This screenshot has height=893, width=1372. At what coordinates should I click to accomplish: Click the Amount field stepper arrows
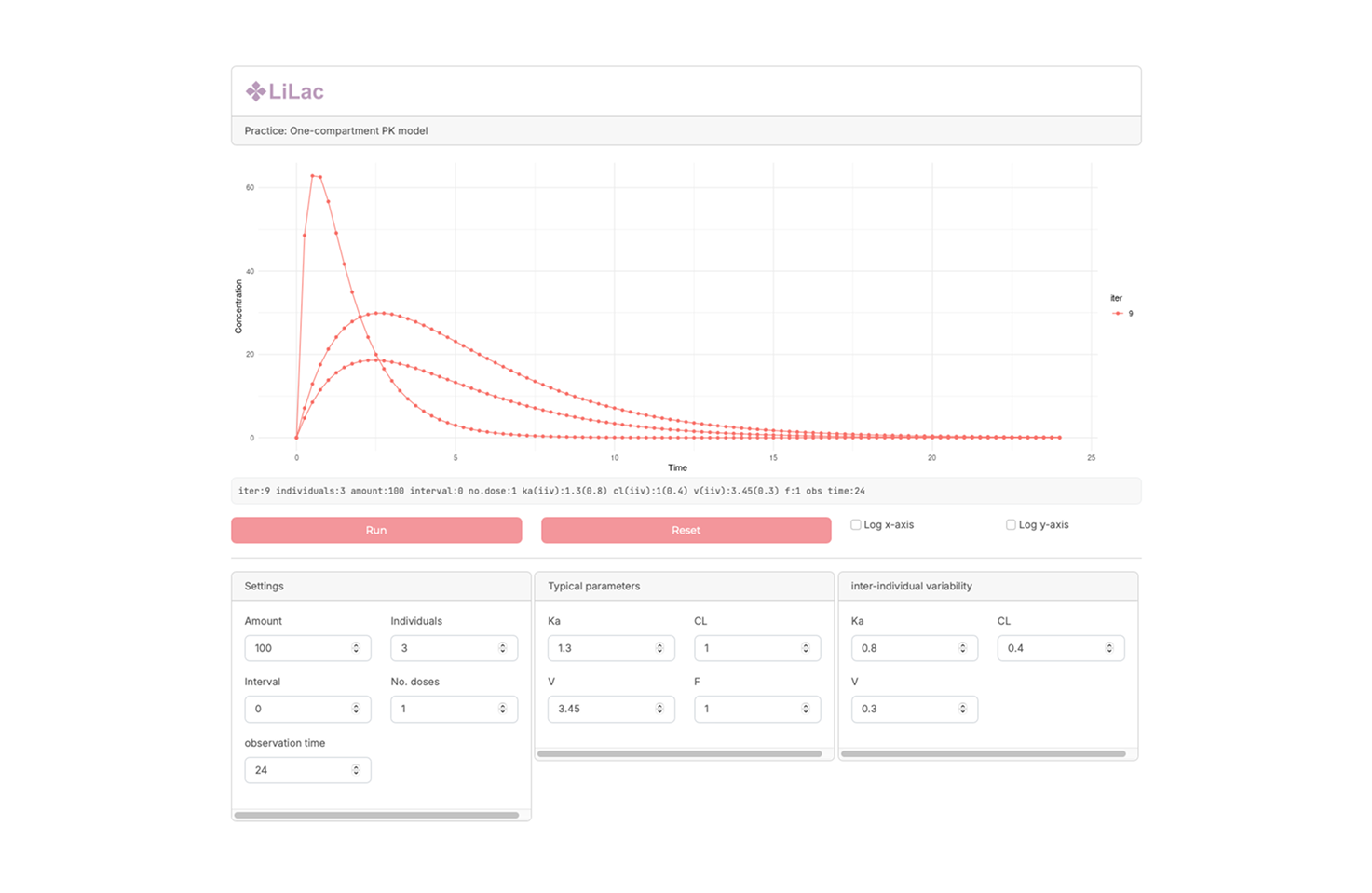(356, 648)
